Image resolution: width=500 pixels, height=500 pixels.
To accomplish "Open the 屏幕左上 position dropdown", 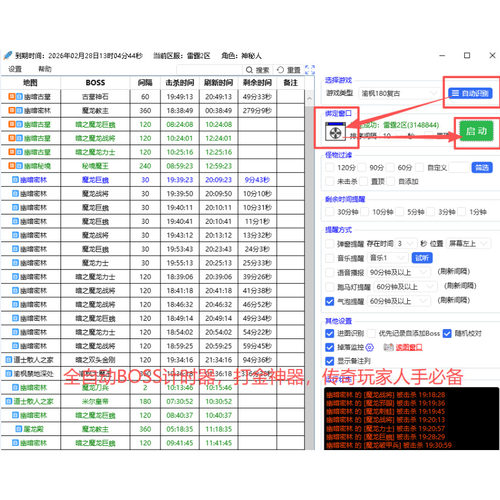I will pyautogui.click(x=468, y=243).
